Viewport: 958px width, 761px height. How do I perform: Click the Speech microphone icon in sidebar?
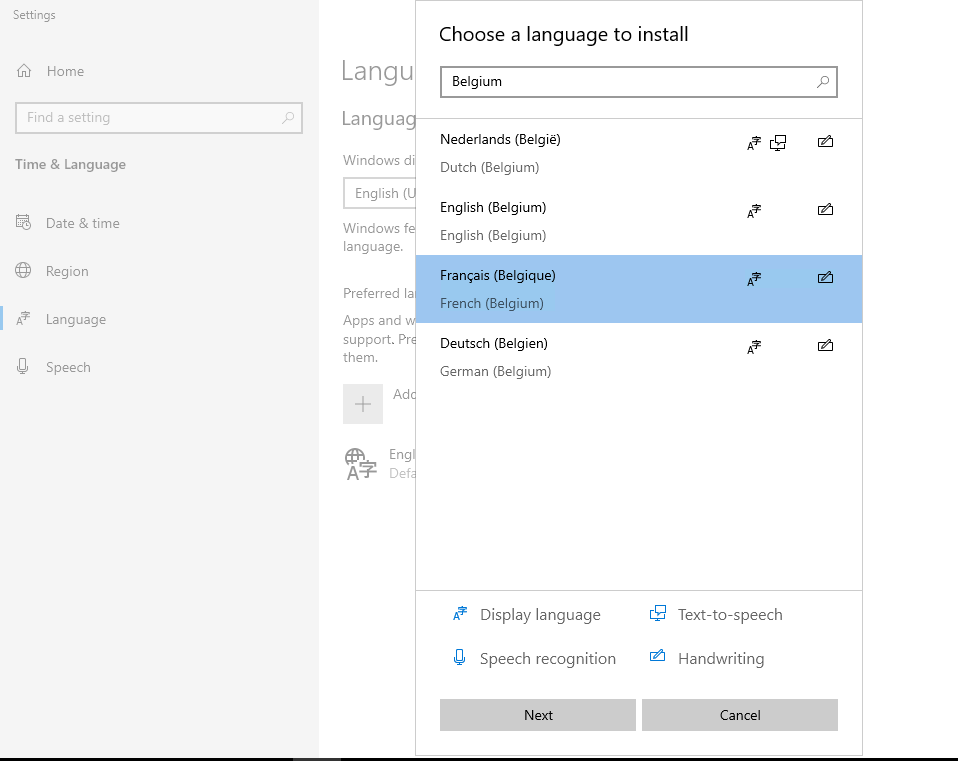23,366
